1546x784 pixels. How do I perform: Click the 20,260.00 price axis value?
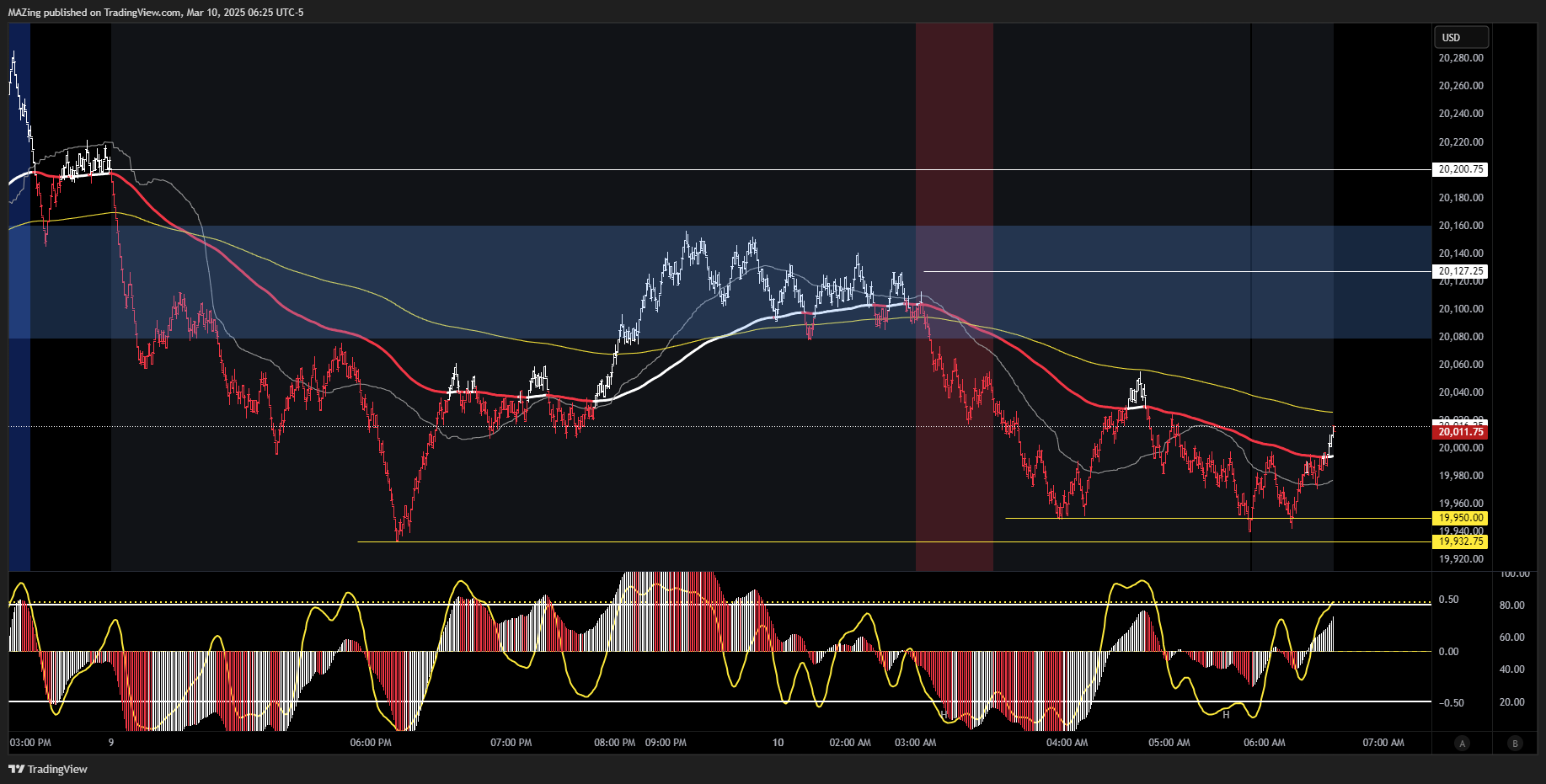point(1461,86)
